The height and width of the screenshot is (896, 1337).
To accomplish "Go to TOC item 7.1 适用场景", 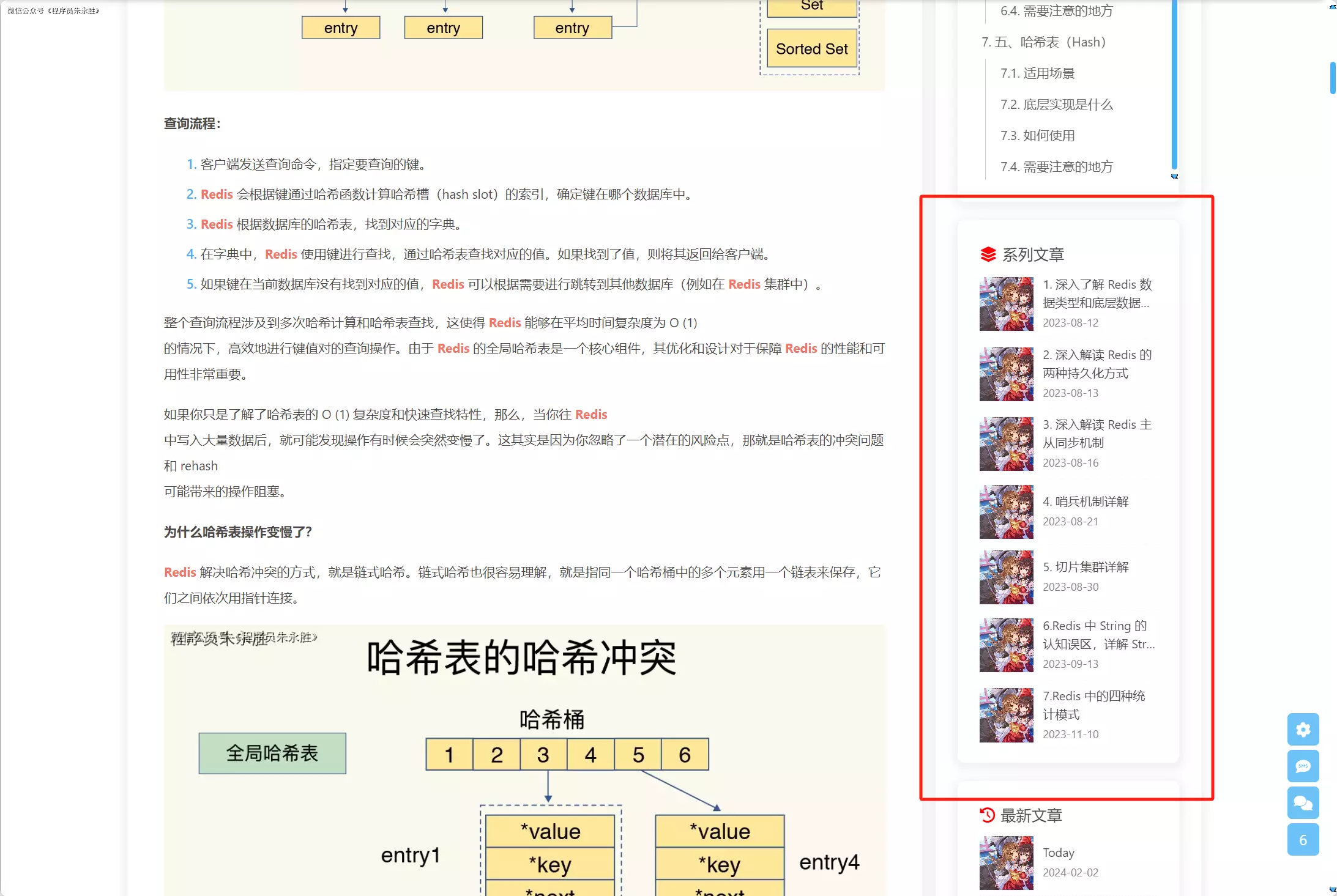I will click(1037, 73).
